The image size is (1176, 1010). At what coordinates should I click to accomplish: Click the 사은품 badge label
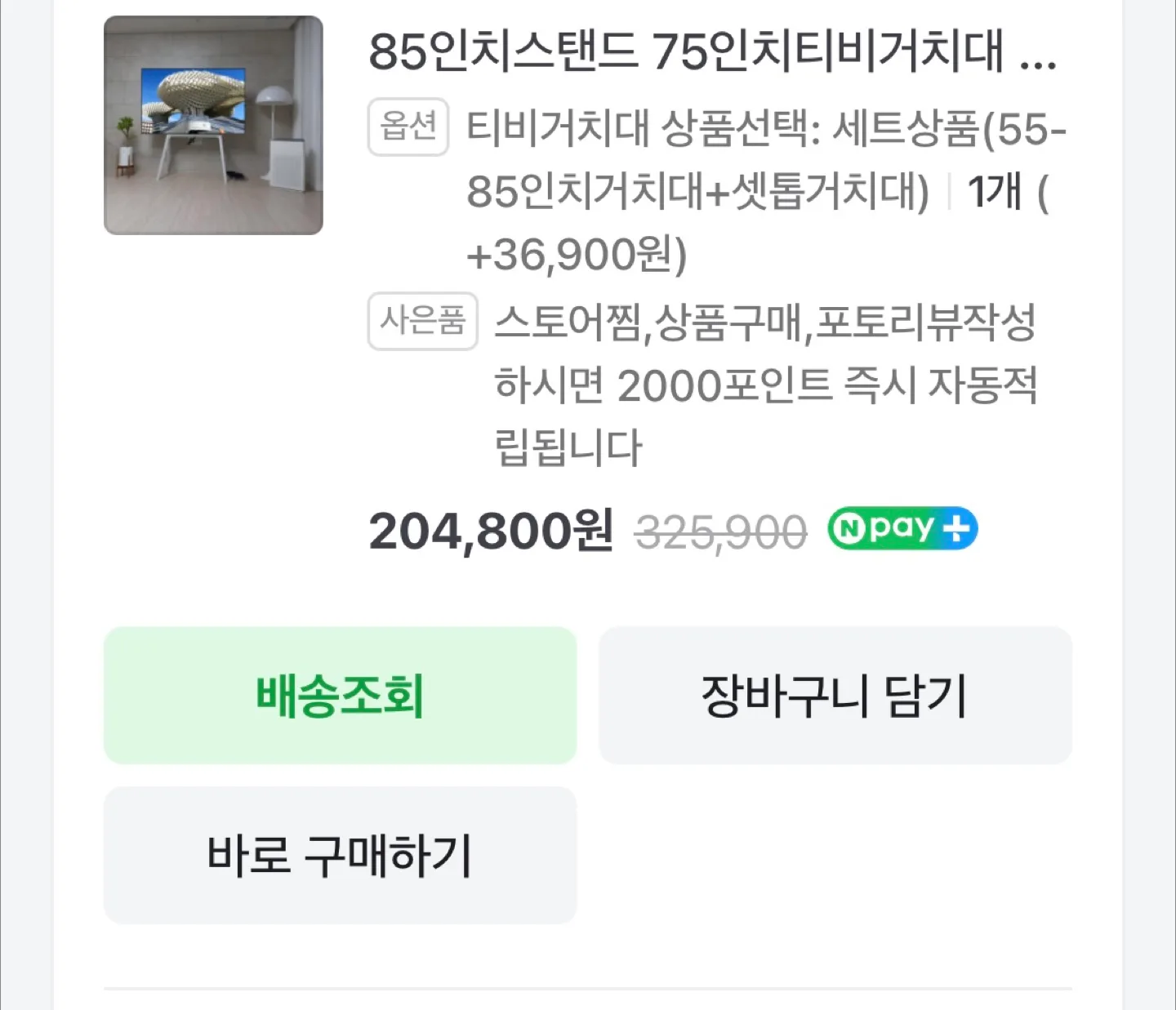422,321
